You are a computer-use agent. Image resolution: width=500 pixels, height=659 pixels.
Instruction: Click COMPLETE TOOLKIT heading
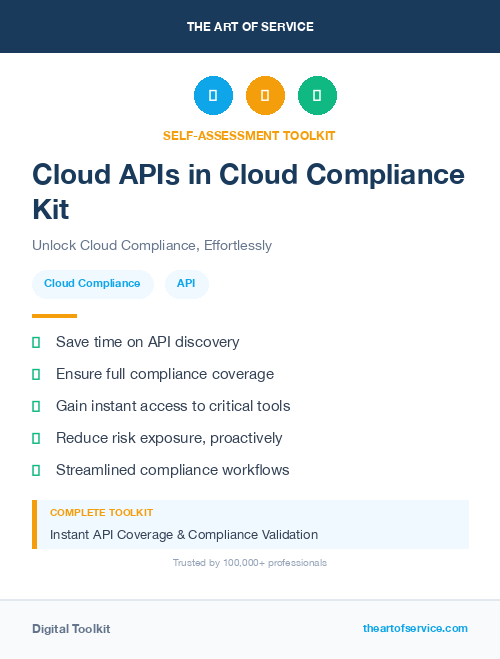(x=101, y=513)
